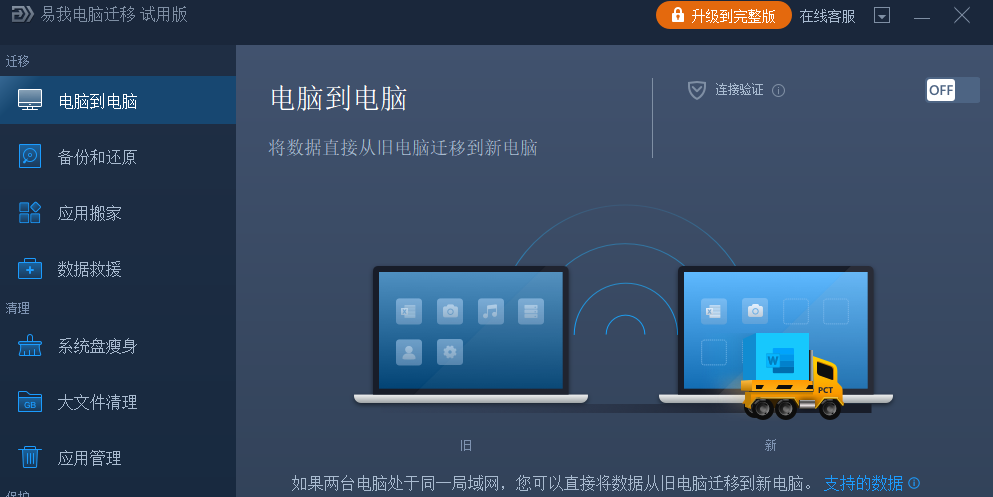Click the yellow PCT truck illustration

792,375
